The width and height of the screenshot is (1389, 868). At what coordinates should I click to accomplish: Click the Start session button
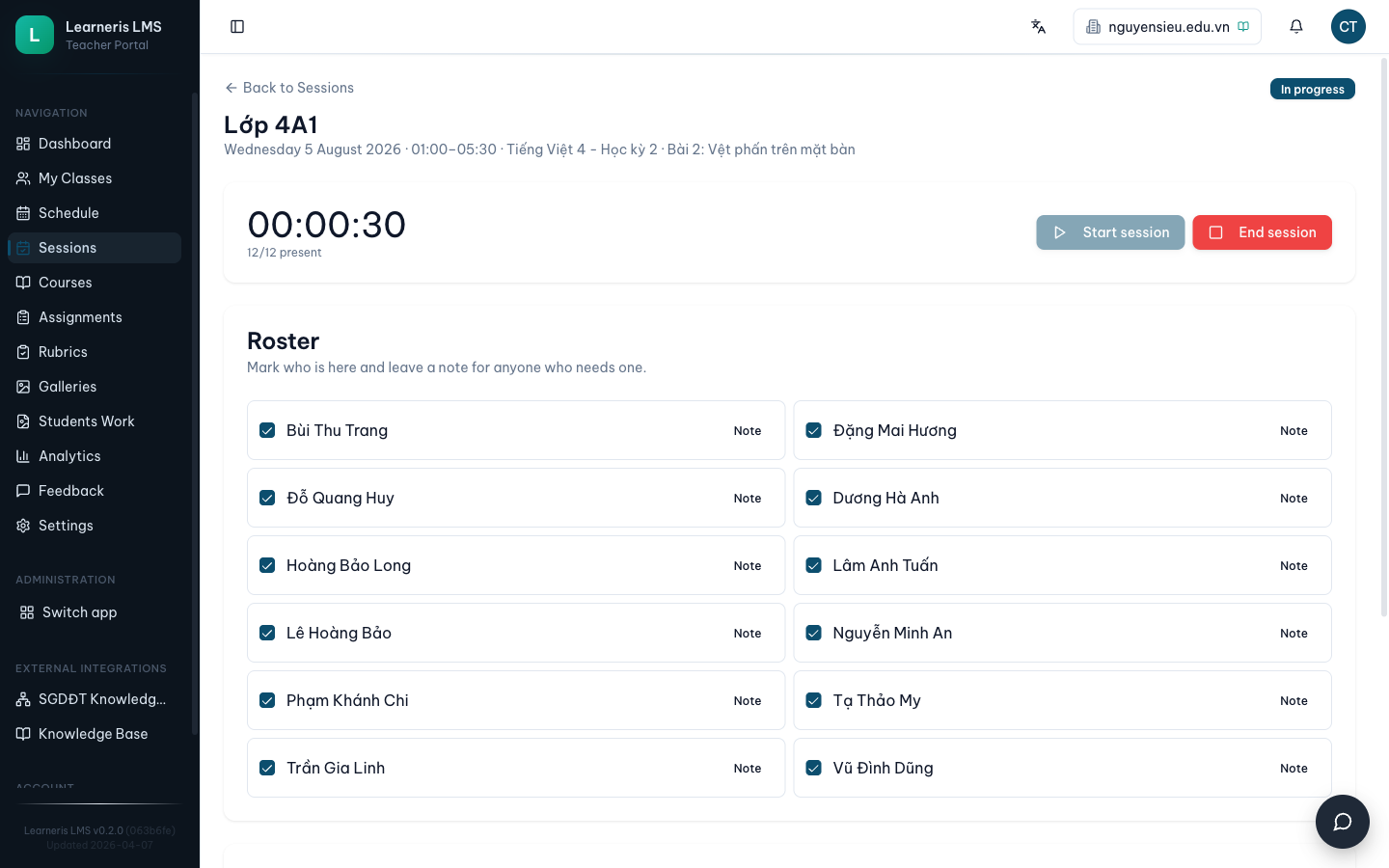pyautogui.click(x=1110, y=232)
